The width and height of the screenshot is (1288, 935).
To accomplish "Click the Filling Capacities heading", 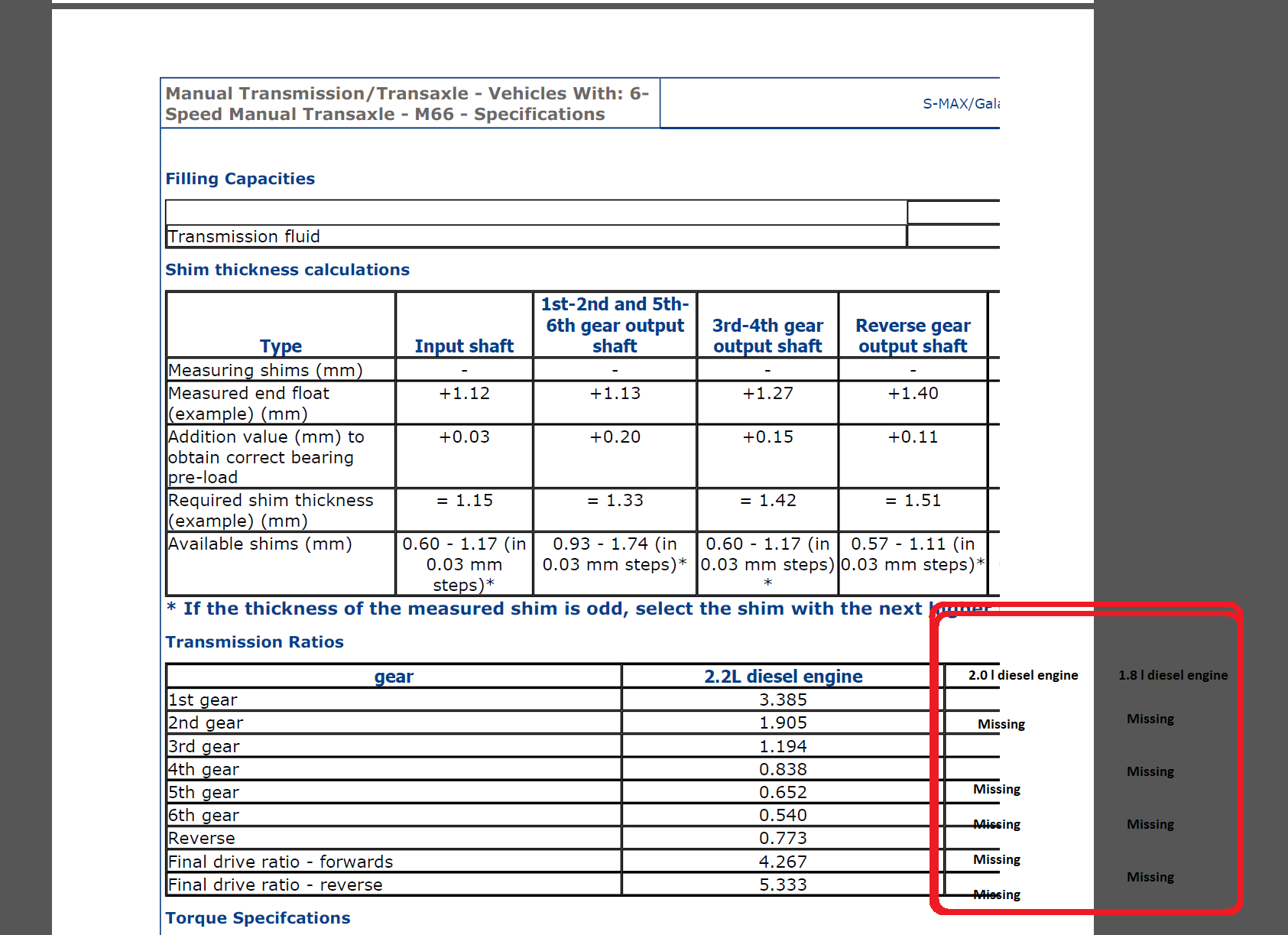I will 240,179.
